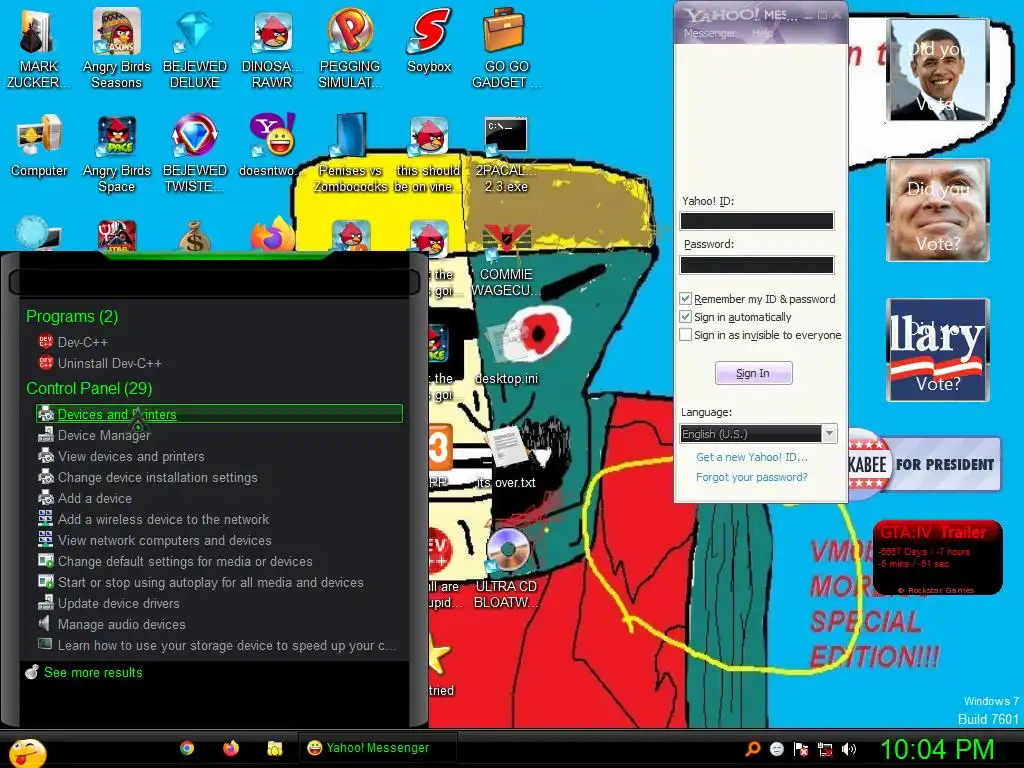1024x768 pixels.
Task: Click the volume speaker tray icon
Action: [849, 749]
